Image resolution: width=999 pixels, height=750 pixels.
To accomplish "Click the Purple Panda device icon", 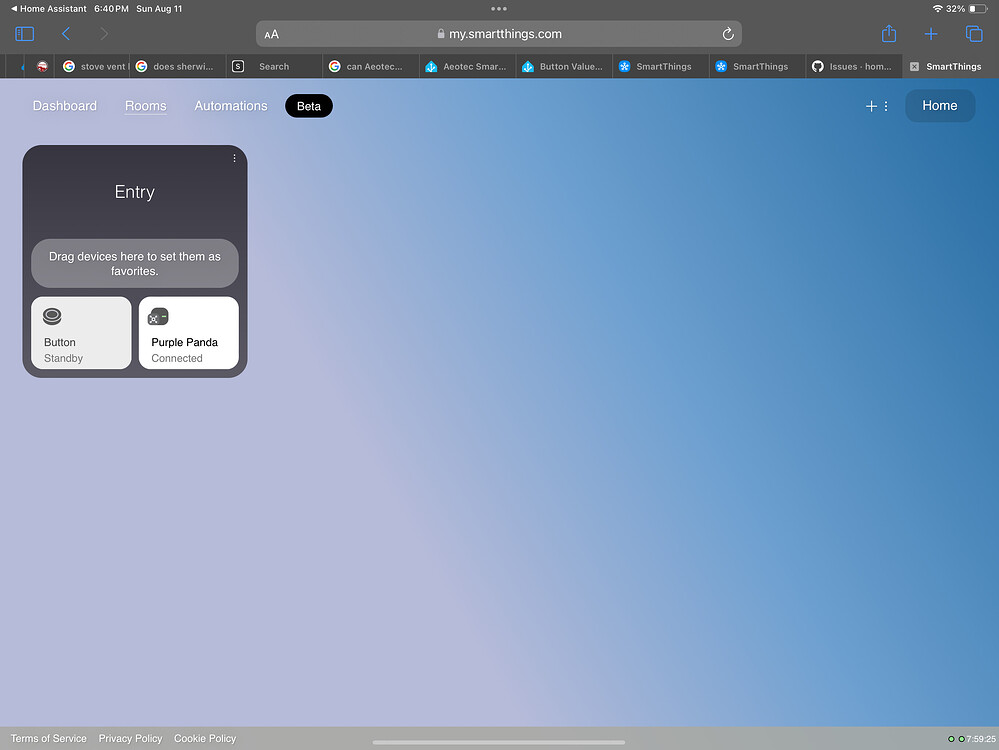I will coord(158,316).
